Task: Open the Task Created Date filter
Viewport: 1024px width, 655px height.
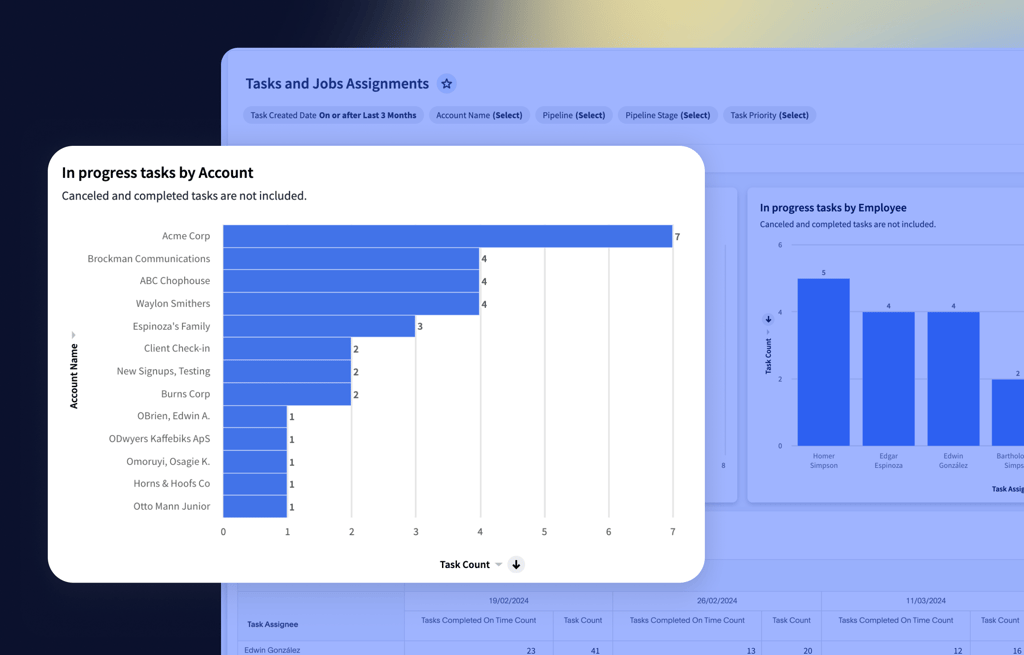Action: 333,115
